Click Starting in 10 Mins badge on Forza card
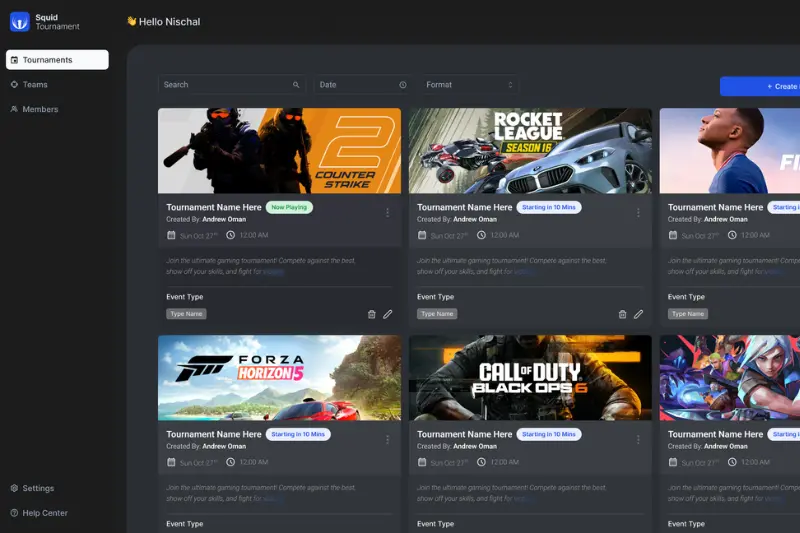 tap(298, 435)
